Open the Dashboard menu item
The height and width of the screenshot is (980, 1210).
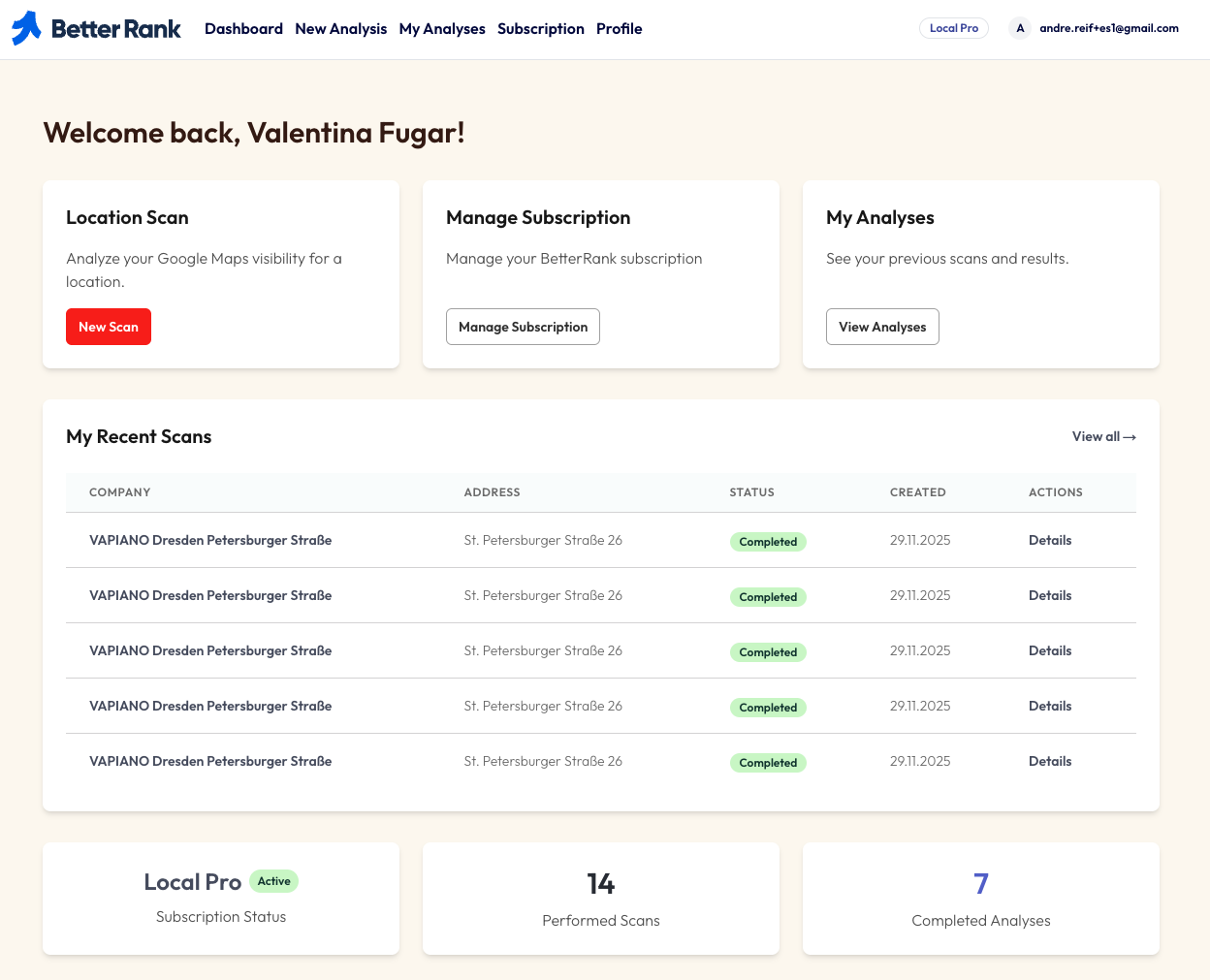[x=243, y=28]
